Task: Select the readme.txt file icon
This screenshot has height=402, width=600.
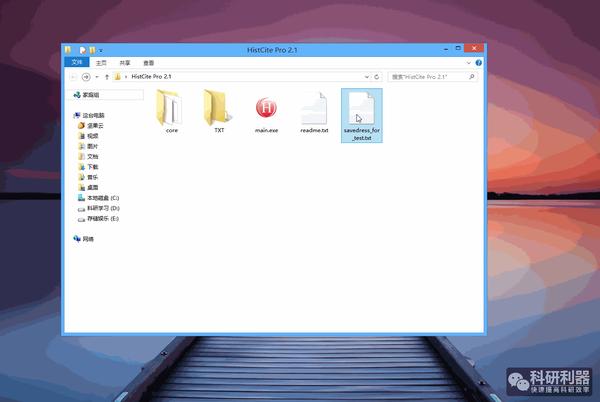Action: [x=314, y=109]
